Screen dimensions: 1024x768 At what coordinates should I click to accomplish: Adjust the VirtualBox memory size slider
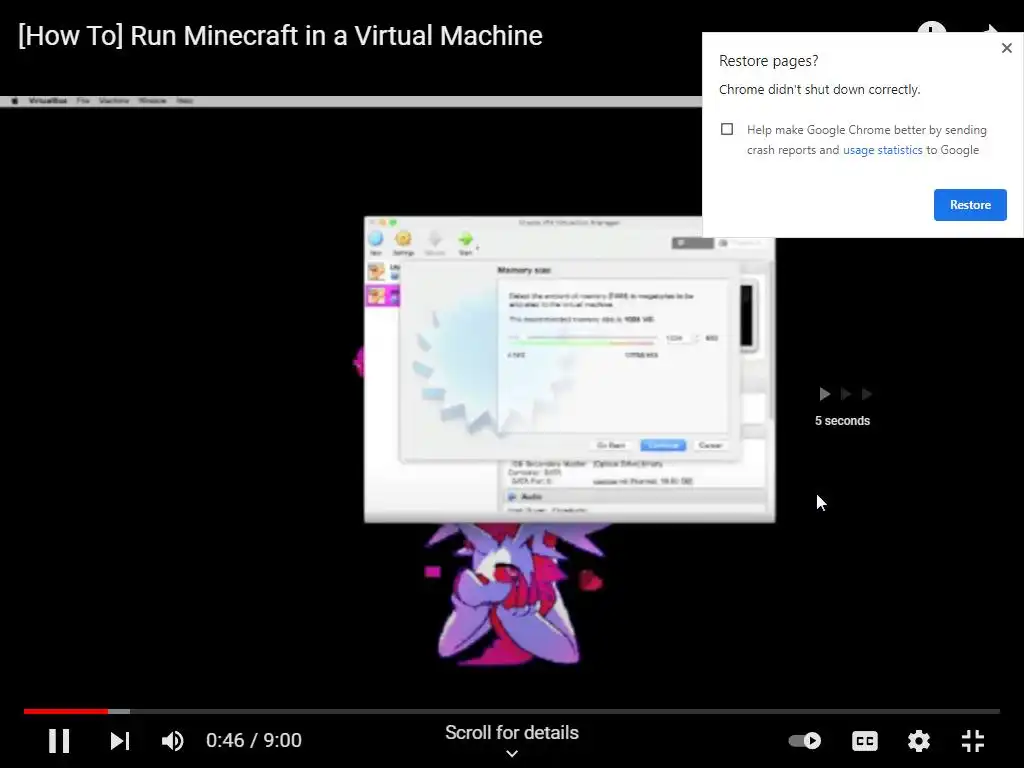(582, 338)
